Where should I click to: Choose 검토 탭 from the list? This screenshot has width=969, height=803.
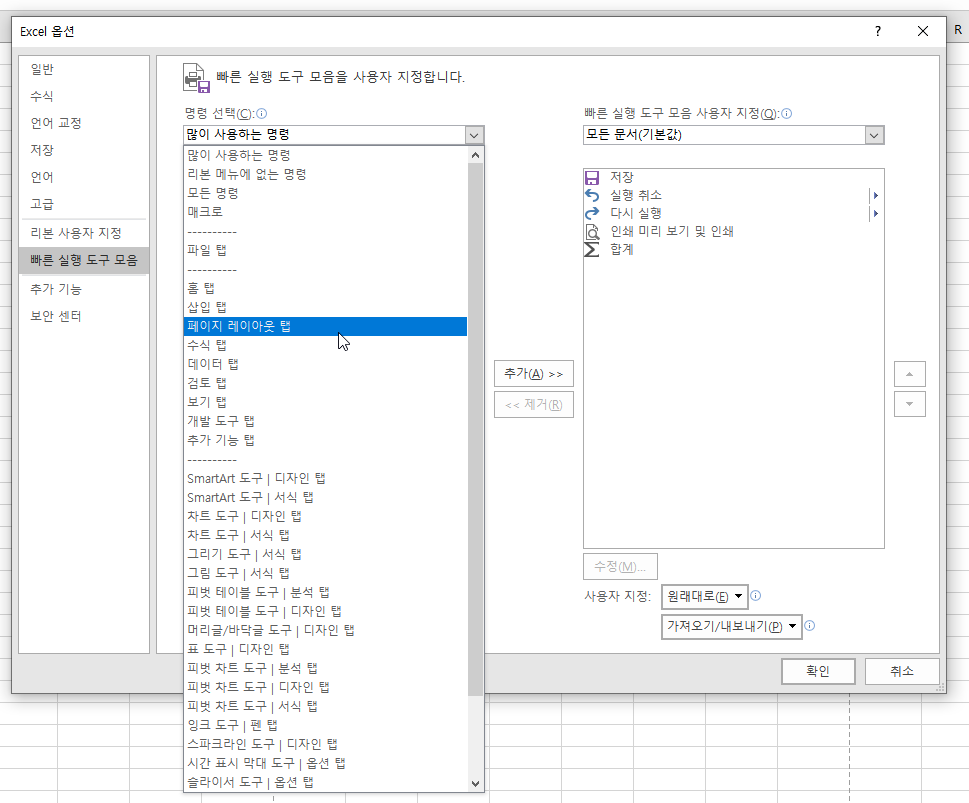pos(325,383)
